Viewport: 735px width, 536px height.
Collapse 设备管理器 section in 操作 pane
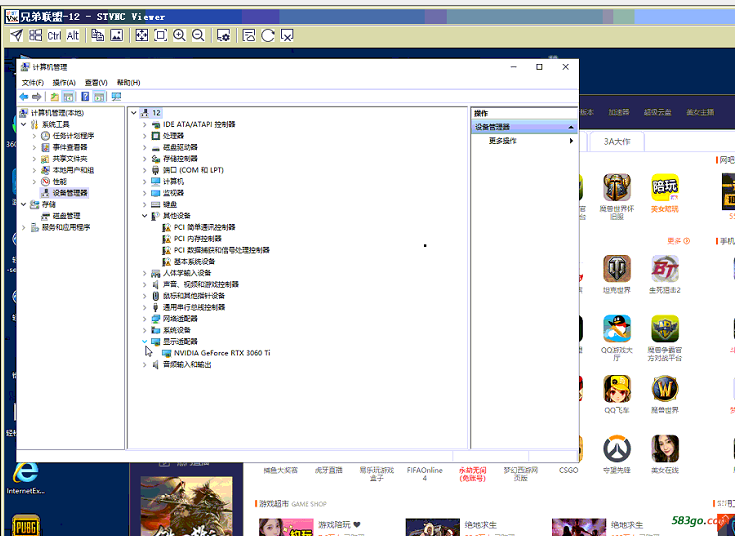coord(571,127)
